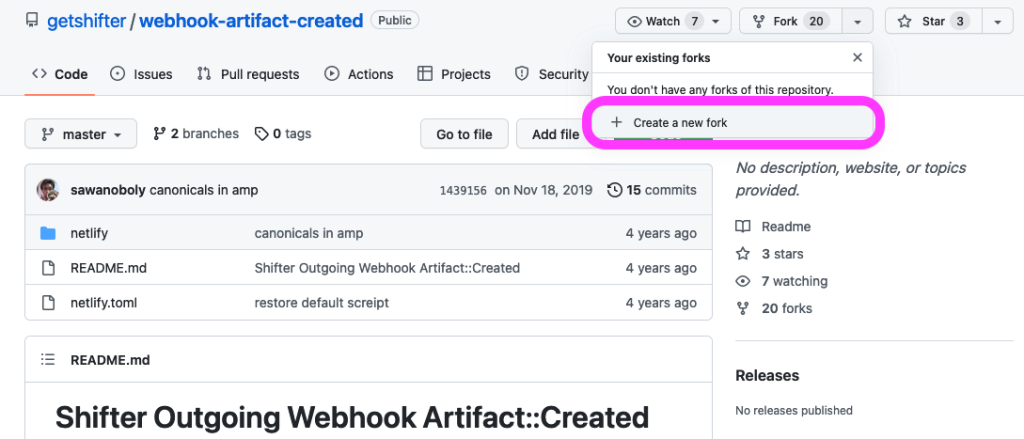Open webhook-artifact-created repository link
Viewport: 1024px width, 439px height.
251,21
